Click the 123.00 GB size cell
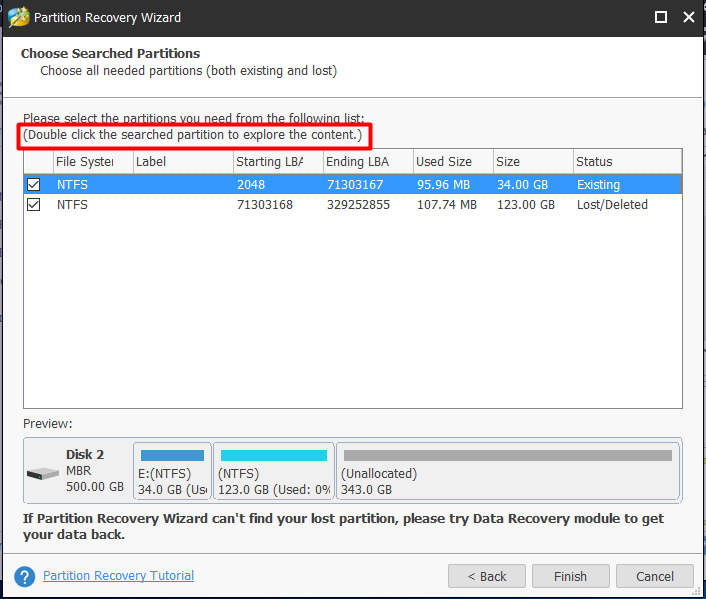 click(525, 204)
